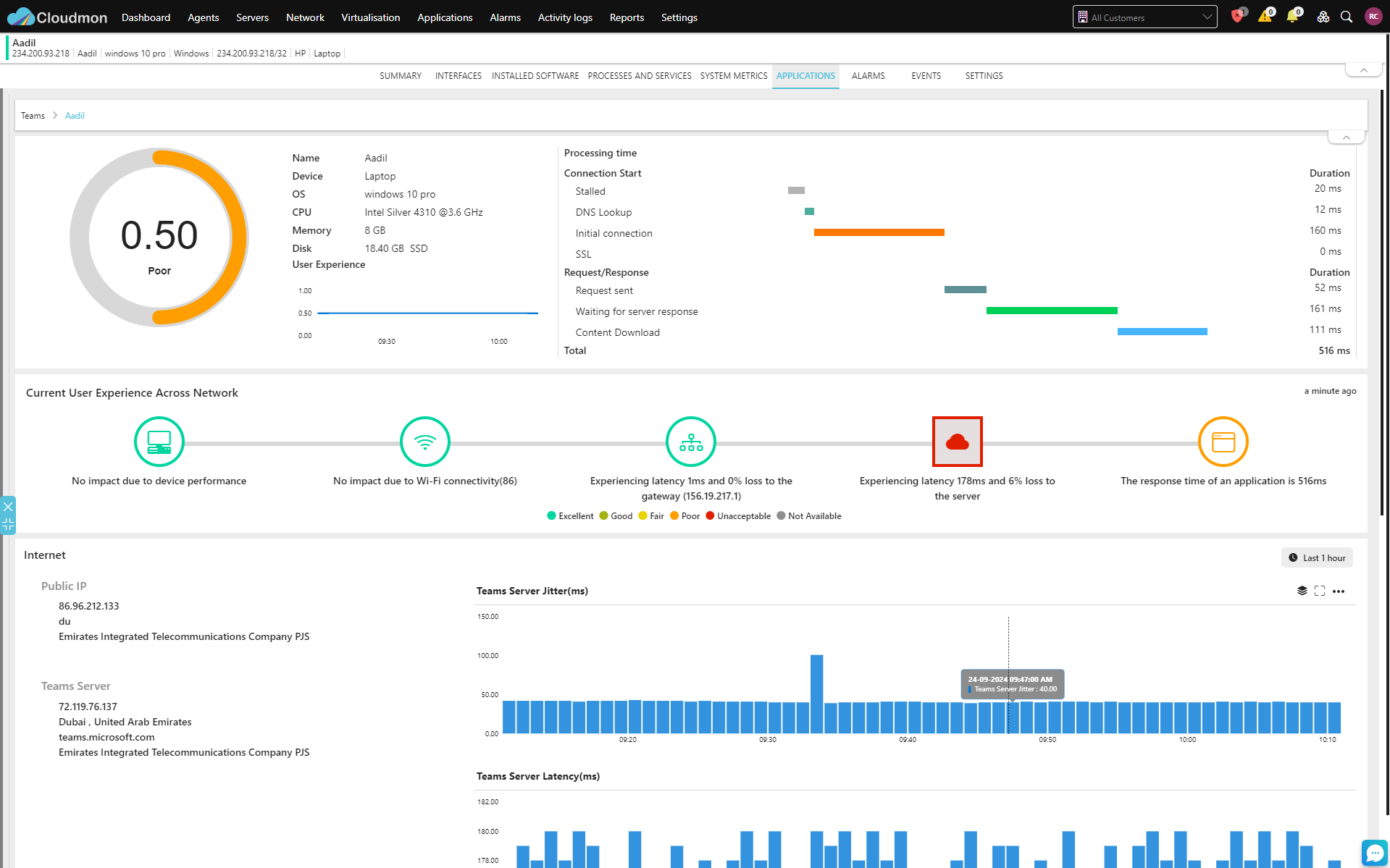Click the Total 516 ms value
1390x868 pixels.
point(1334,350)
